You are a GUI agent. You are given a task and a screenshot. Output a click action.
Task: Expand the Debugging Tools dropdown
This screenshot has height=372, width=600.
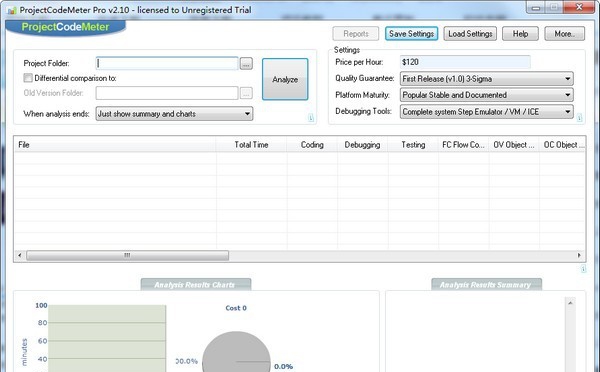(486, 112)
